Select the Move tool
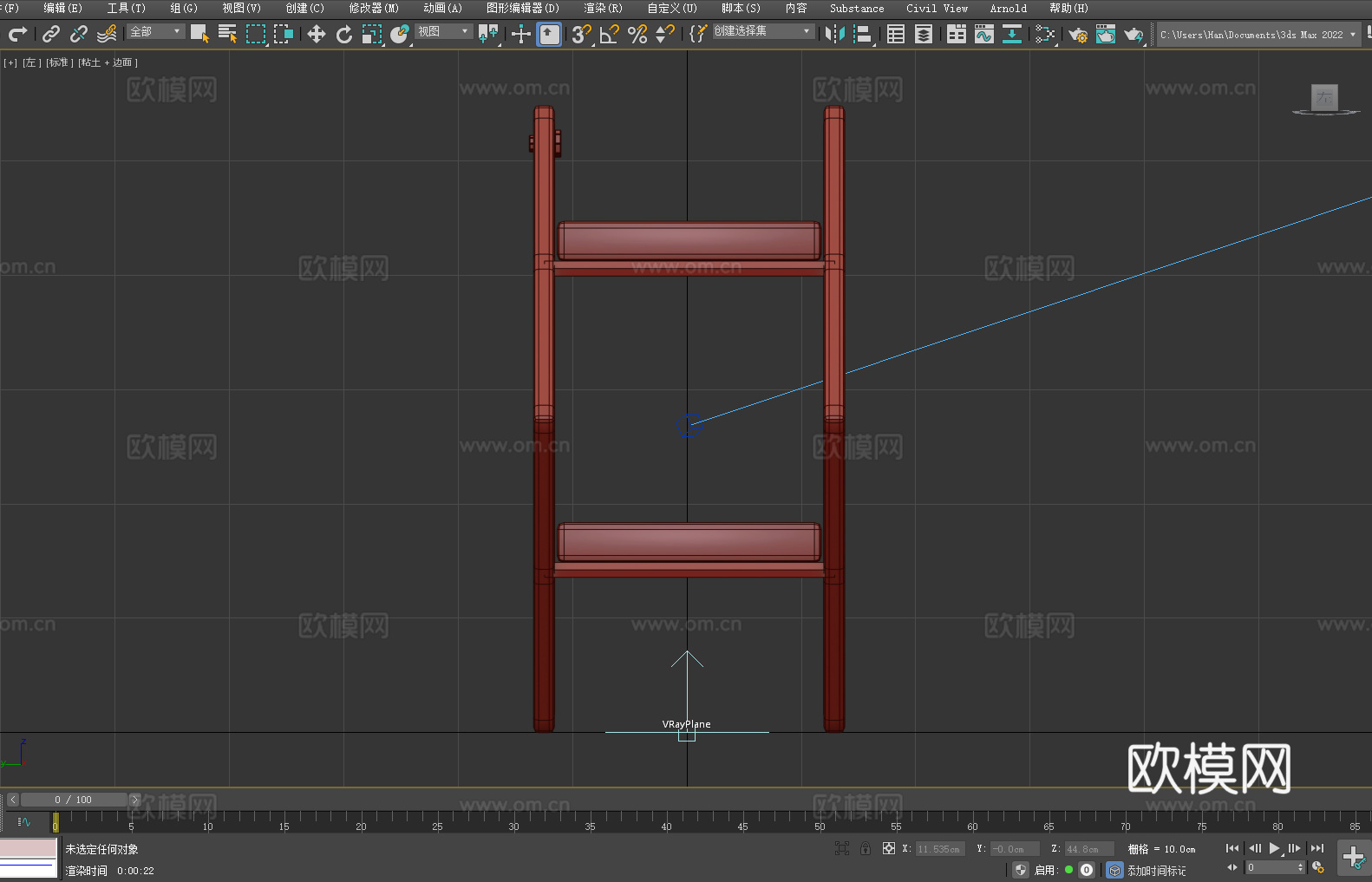This screenshot has width=1372, height=882. 316,34
